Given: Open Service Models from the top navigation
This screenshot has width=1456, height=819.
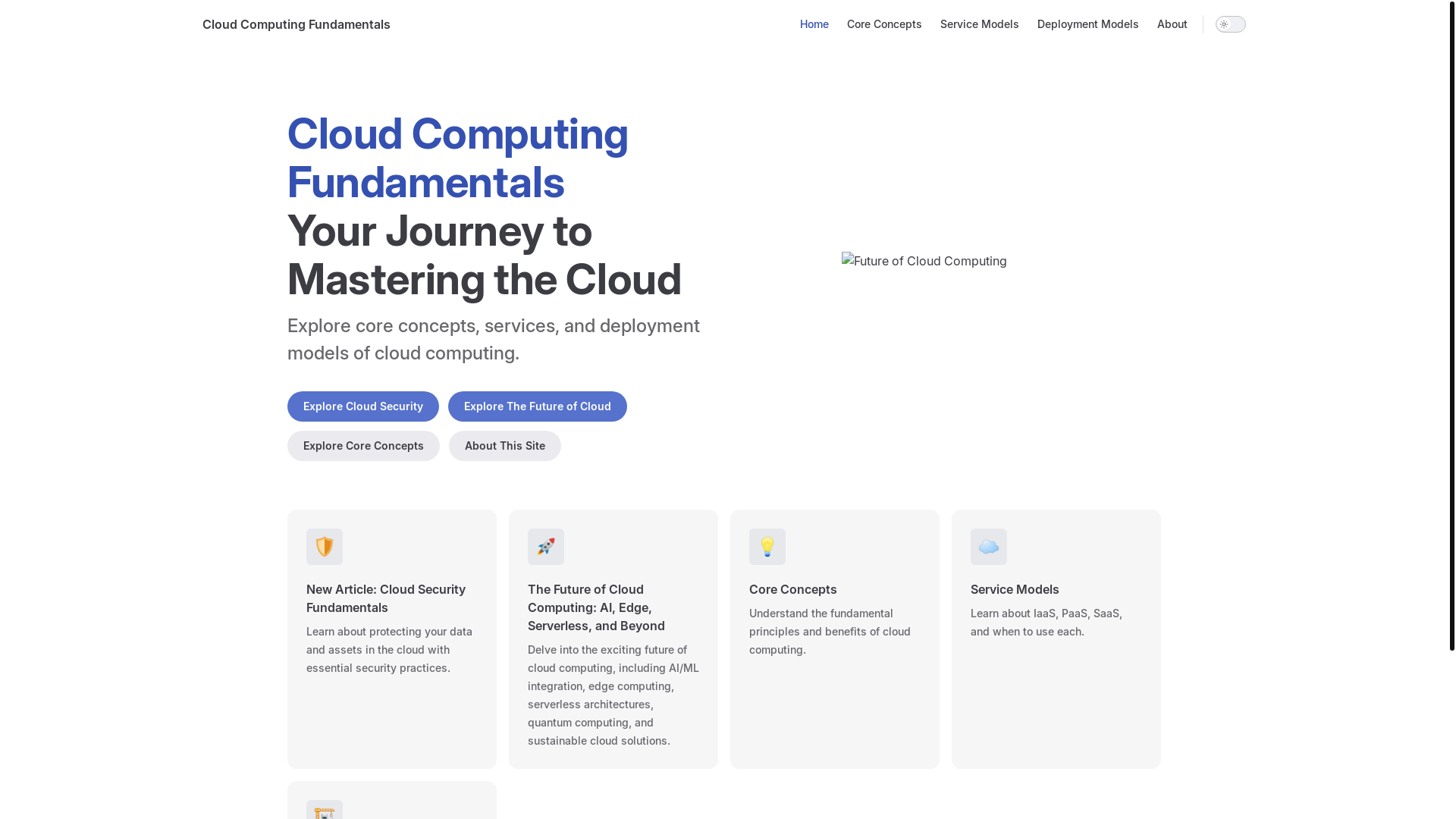Looking at the screenshot, I should (x=980, y=24).
